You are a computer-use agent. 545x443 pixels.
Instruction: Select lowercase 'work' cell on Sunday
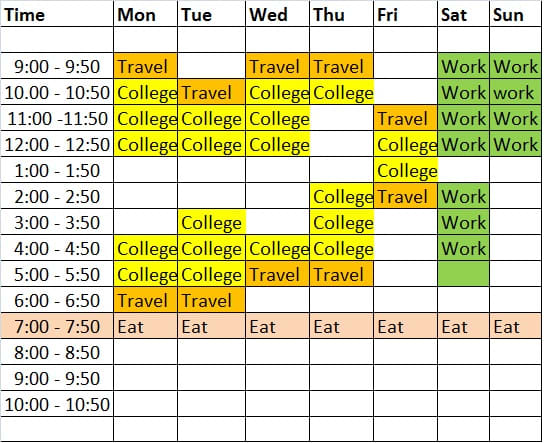(x=515, y=92)
